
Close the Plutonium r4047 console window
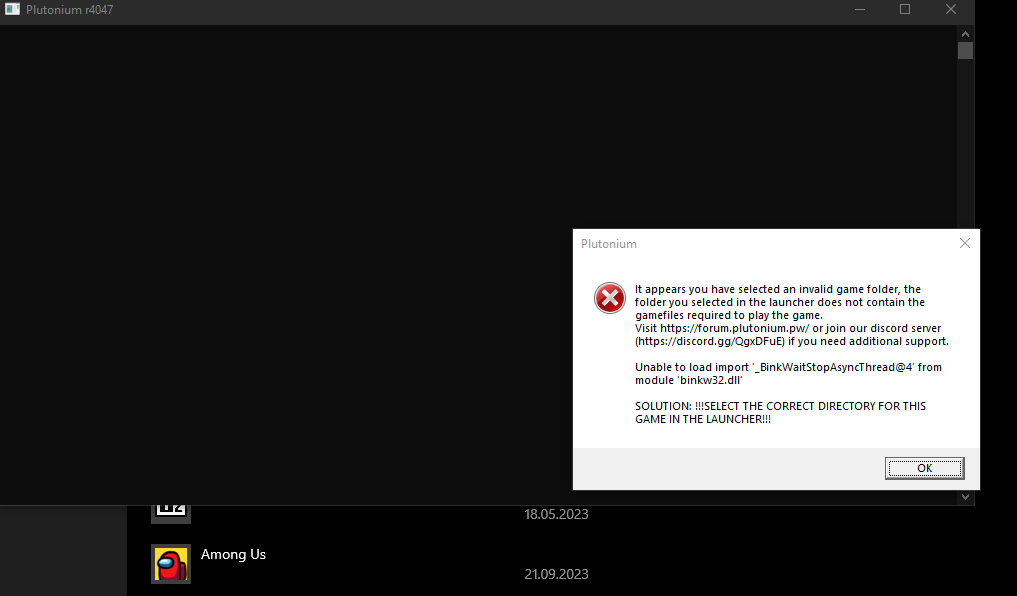(x=951, y=10)
